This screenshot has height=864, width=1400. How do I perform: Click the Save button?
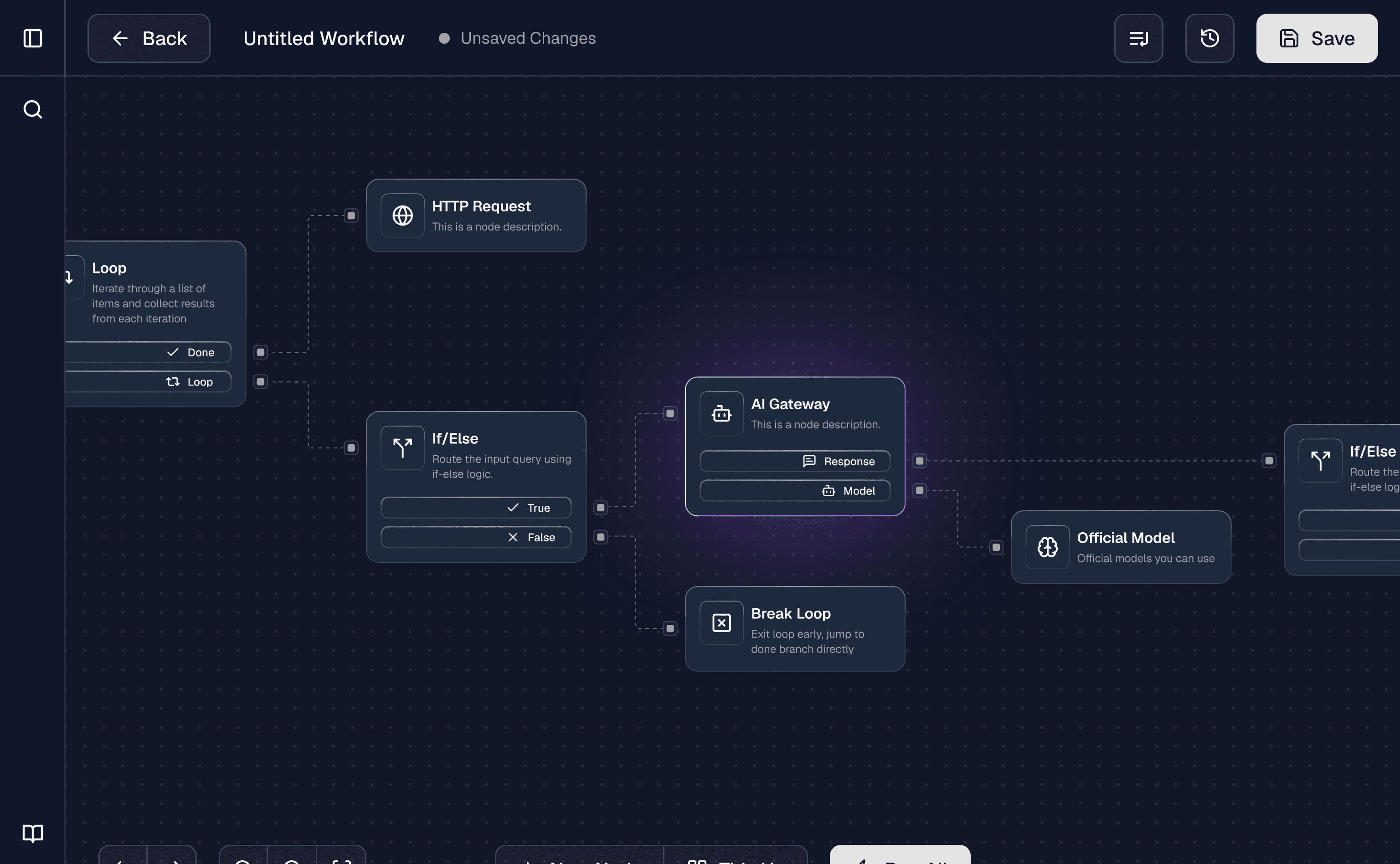(x=1317, y=38)
